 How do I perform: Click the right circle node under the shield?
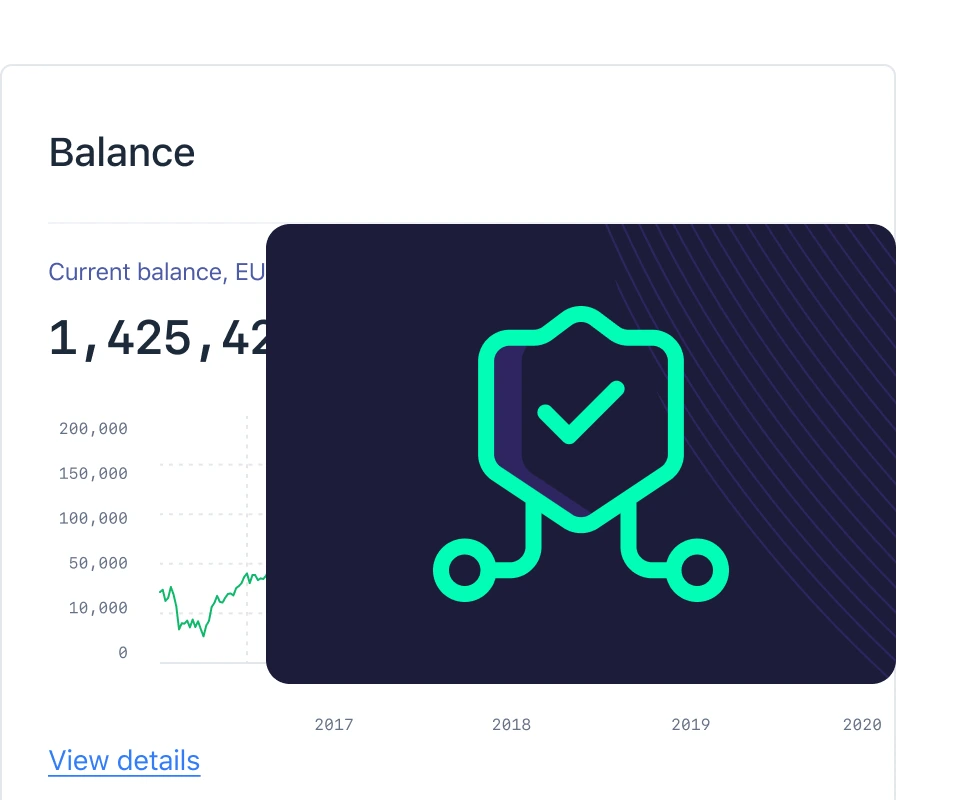click(697, 570)
